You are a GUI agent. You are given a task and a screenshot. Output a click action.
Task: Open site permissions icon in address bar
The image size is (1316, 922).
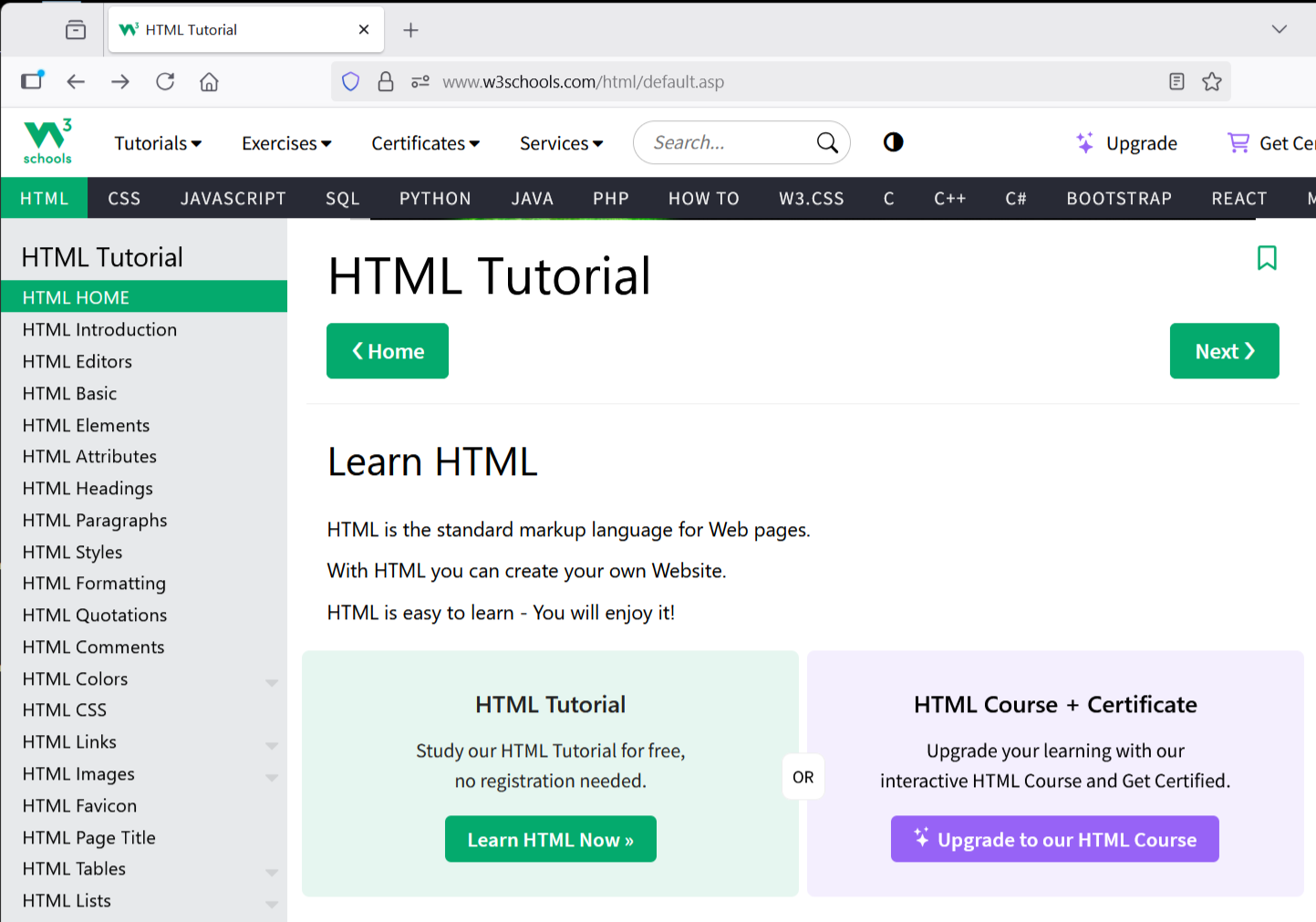click(420, 82)
